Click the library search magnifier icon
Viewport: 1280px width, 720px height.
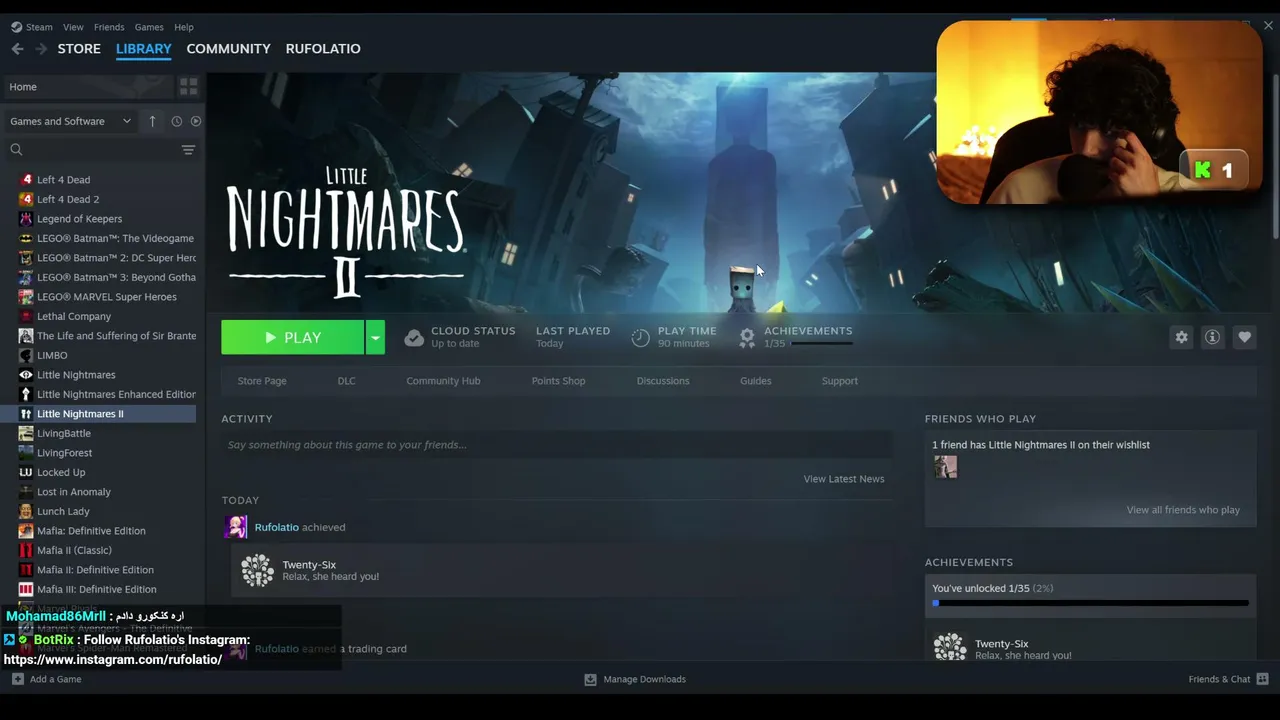click(16, 150)
